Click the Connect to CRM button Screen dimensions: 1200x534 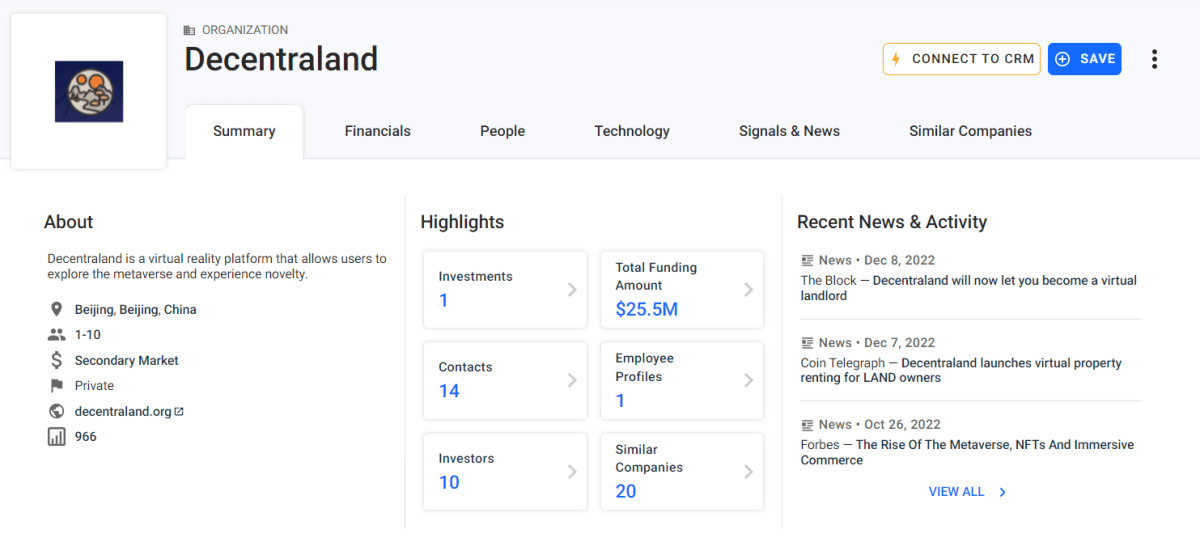[x=961, y=59]
